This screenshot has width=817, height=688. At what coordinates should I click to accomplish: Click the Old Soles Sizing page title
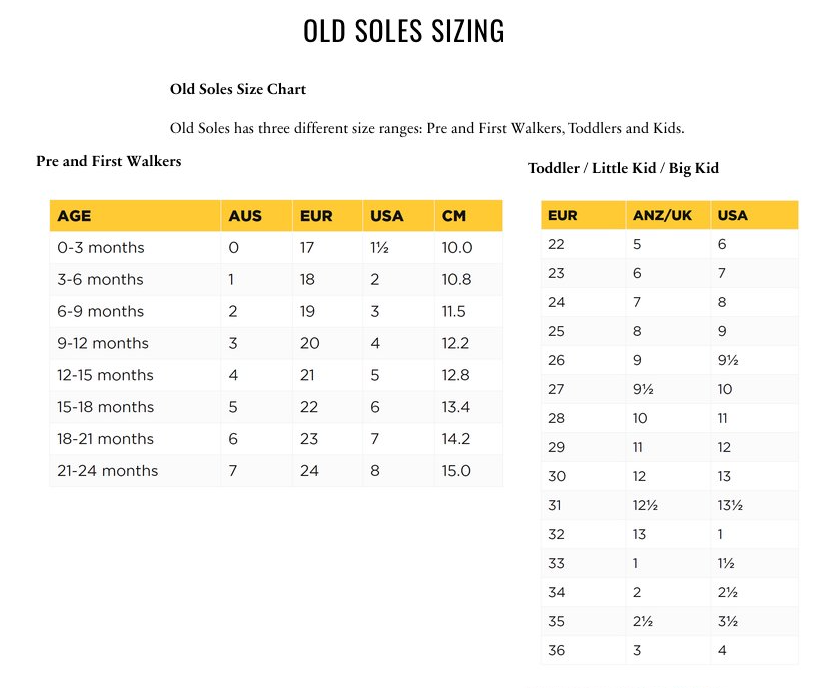coord(403,32)
